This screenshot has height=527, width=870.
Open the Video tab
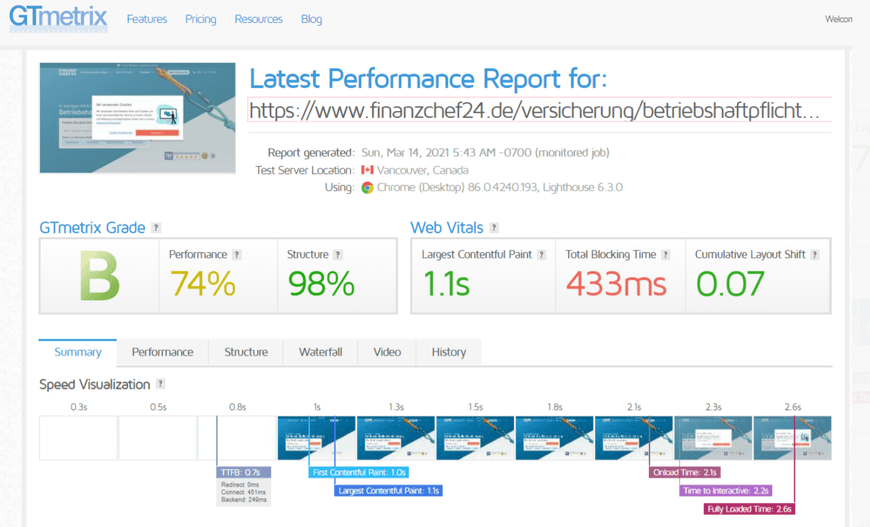tap(387, 352)
